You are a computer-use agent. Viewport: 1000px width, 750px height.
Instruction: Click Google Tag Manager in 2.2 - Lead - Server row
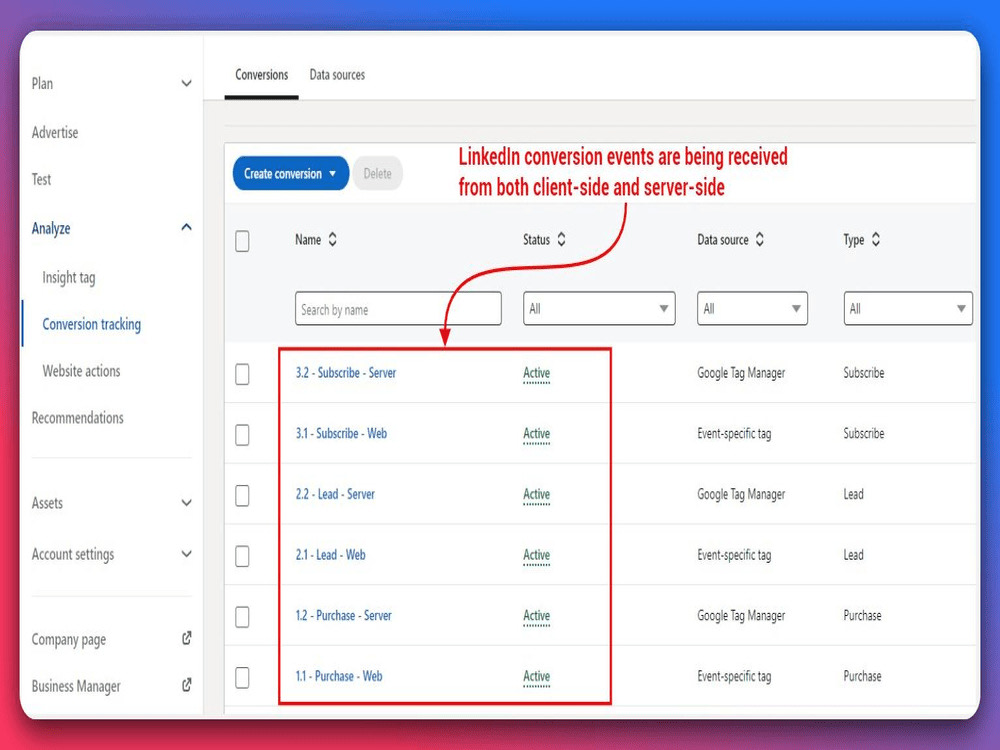point(741,494)
